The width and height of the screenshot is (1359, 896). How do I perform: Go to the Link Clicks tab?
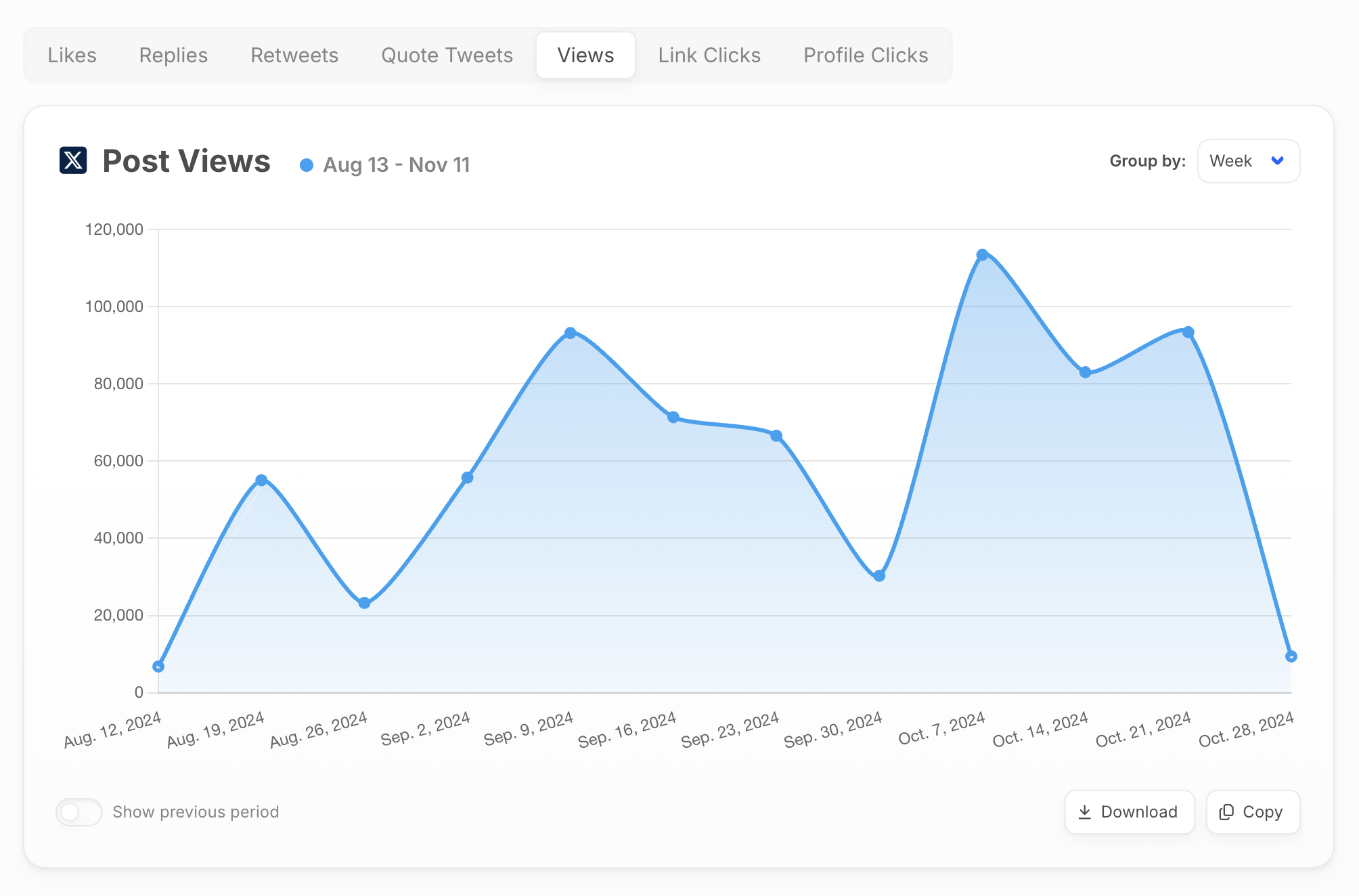(709, 55)
